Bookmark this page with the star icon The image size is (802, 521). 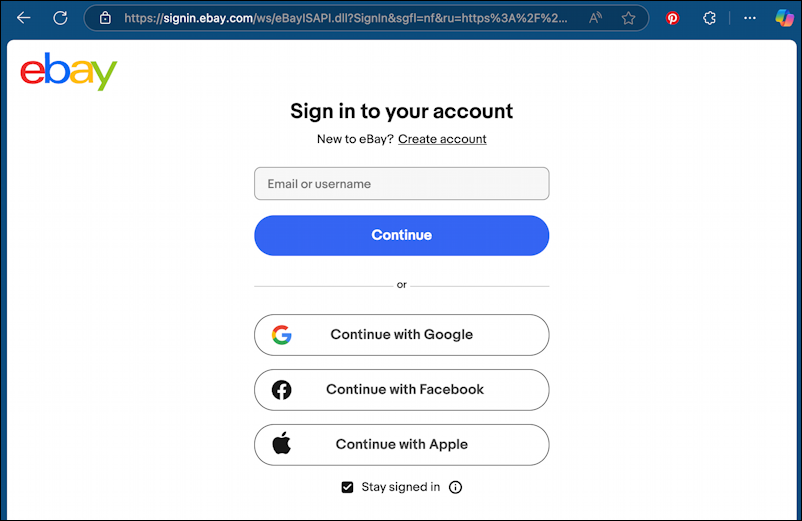coord(628,18)
